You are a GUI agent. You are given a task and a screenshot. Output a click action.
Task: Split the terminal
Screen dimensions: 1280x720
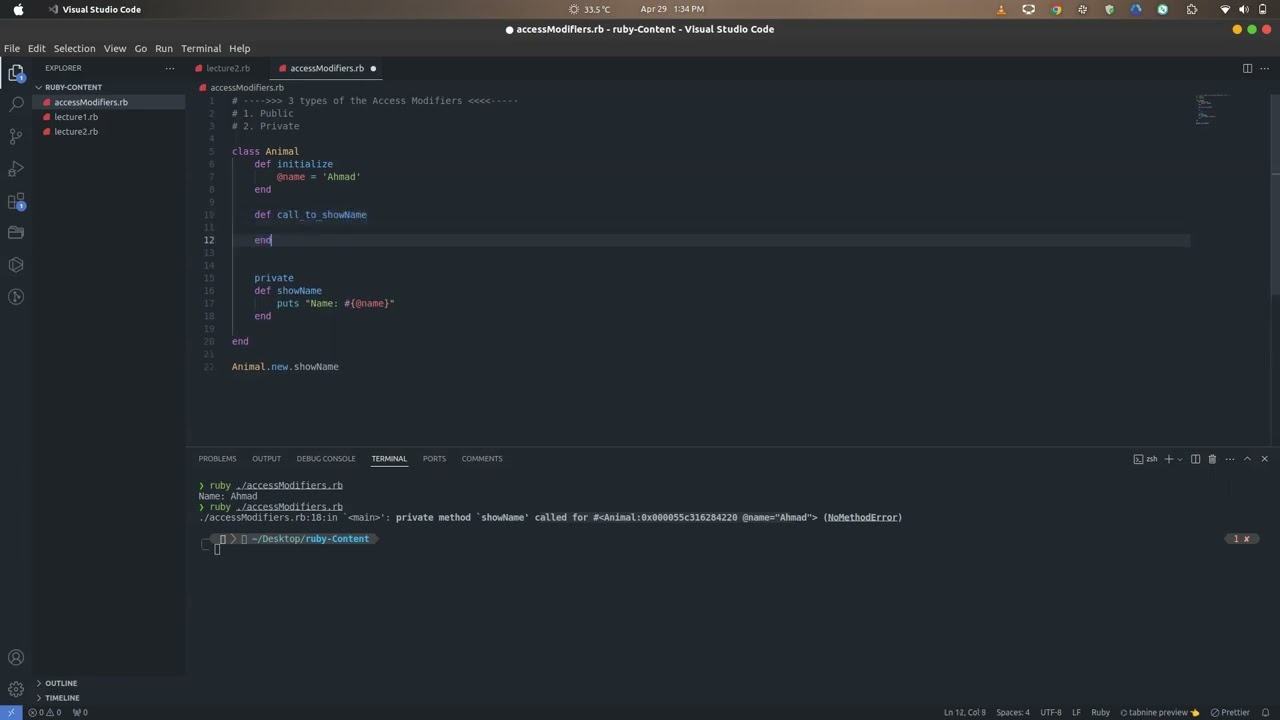pyautogui.click(x=1195, y=459)
